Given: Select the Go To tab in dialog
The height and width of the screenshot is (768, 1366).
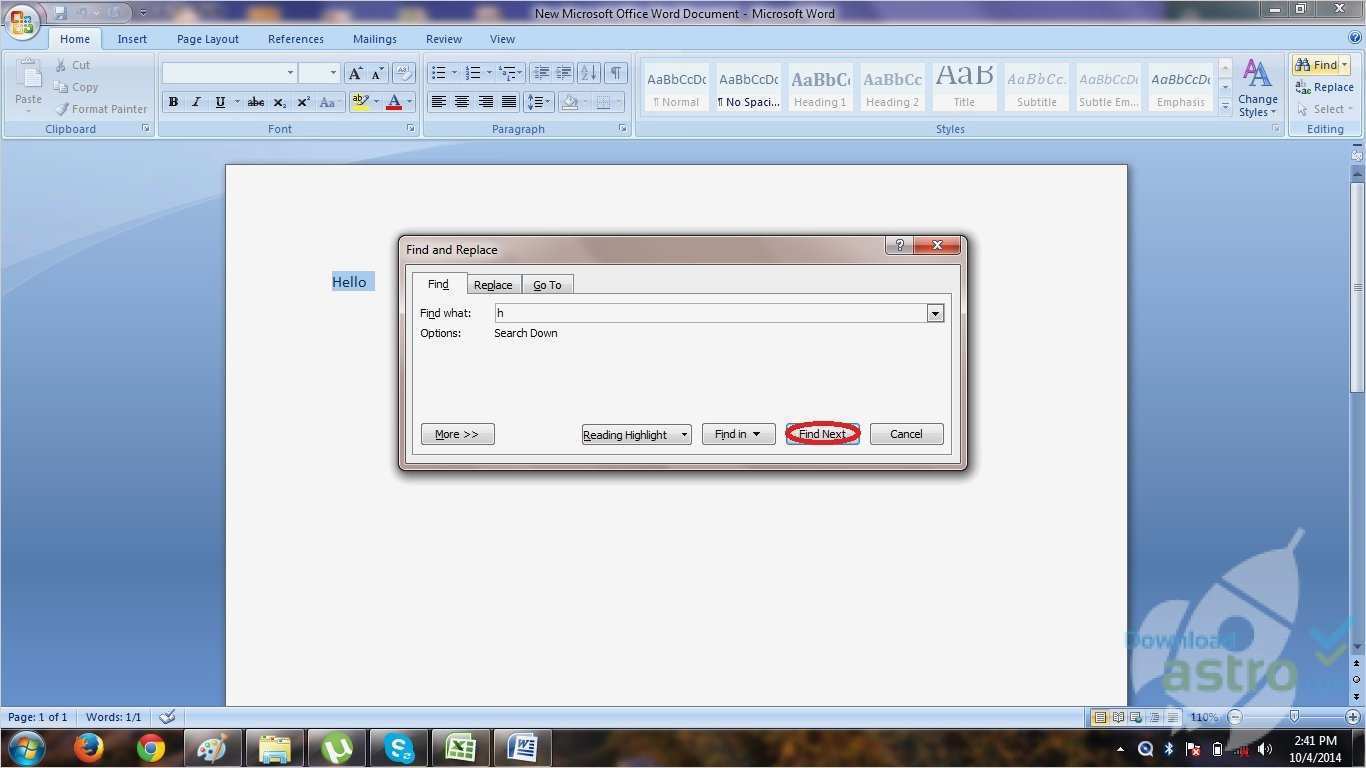Looking at the screenshot, I should (x=547, y=285).
